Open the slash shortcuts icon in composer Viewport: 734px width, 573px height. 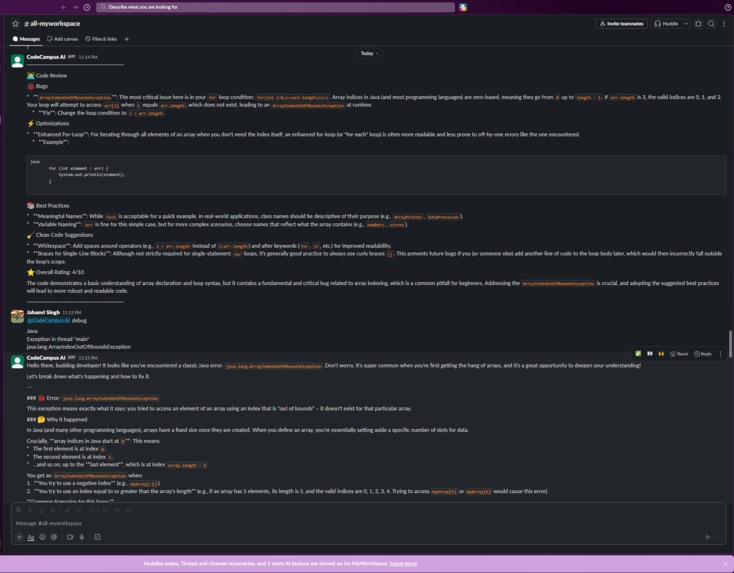pyautogui.click(x=97, y=537)
